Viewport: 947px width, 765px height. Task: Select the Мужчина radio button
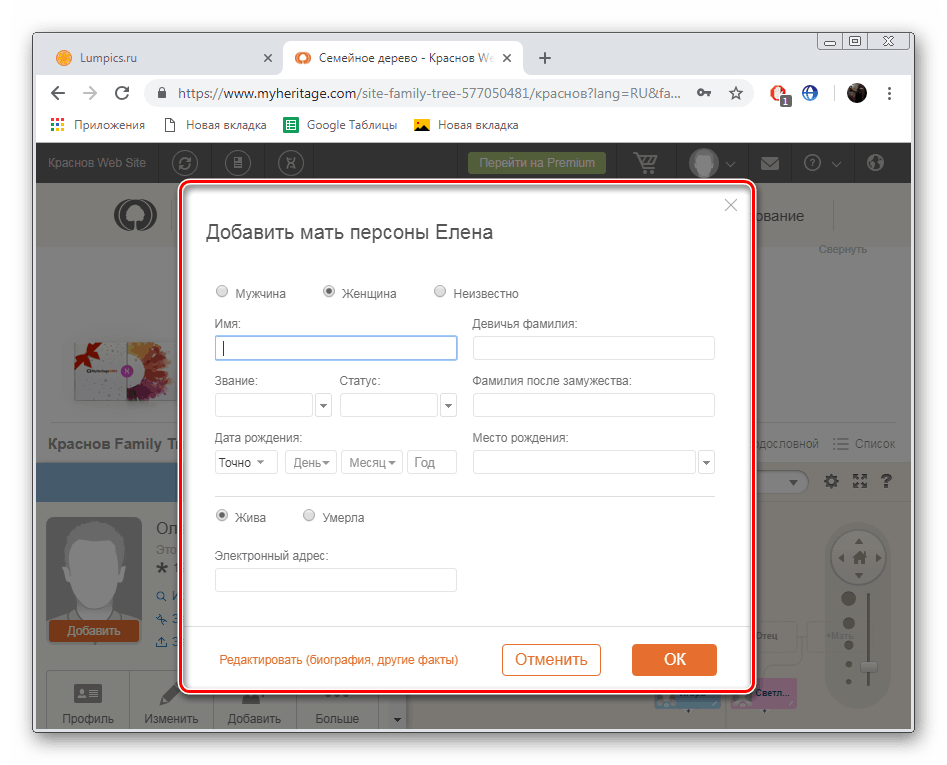click(x=222, y=291)
